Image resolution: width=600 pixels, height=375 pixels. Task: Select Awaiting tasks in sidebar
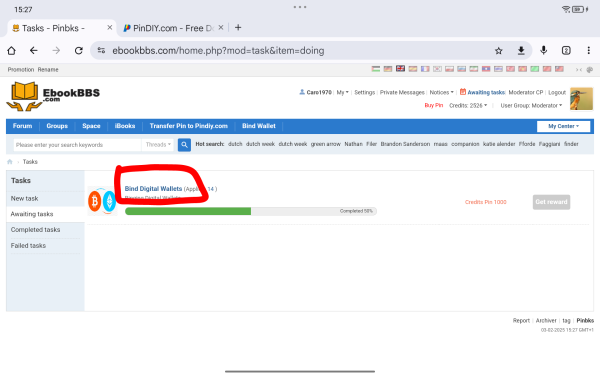click(x=32, y=214)
